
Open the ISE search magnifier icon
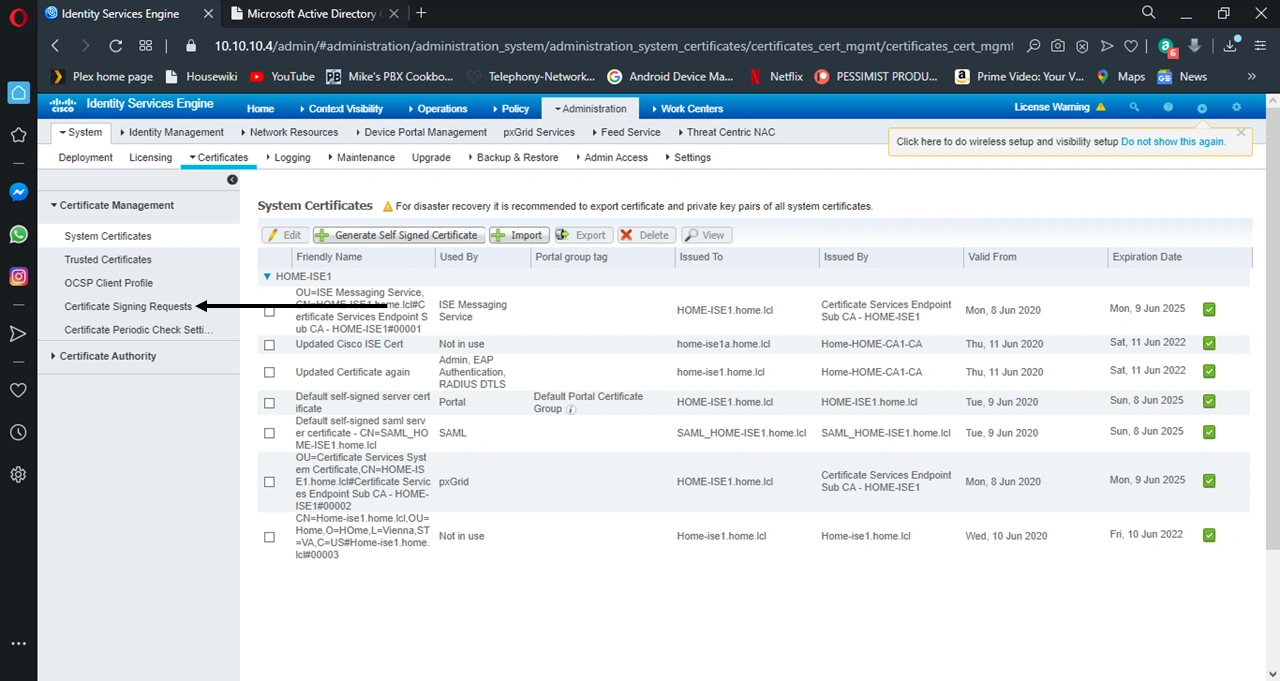coord(1134,107)
